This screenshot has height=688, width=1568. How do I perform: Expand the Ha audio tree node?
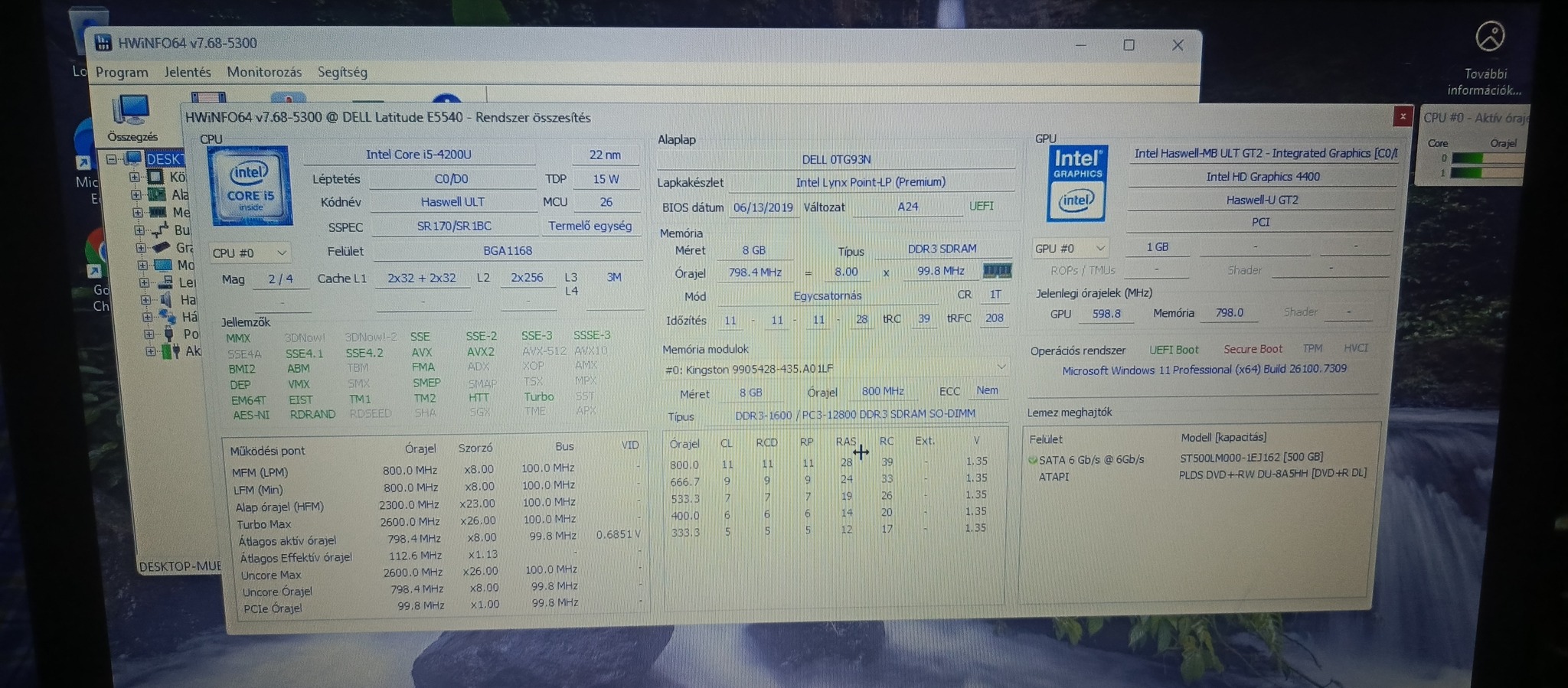click(x=145, y=300)
